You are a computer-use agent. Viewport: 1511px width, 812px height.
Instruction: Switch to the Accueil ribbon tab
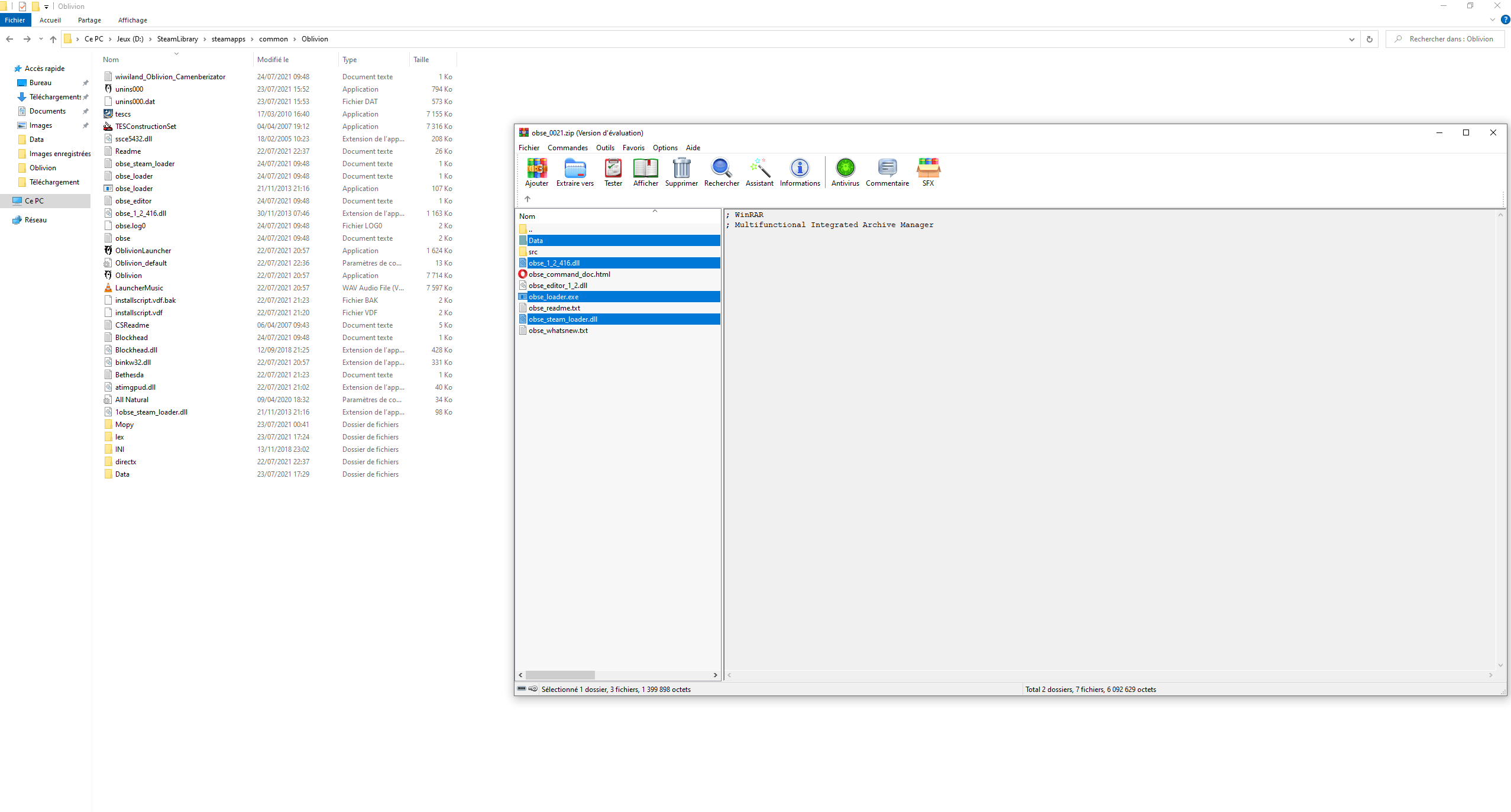(50, 20)
